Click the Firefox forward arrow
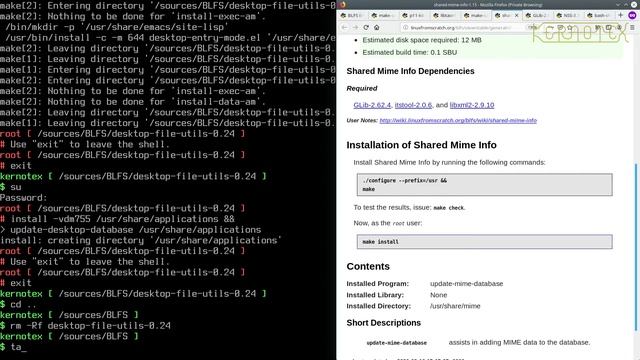 355,27
